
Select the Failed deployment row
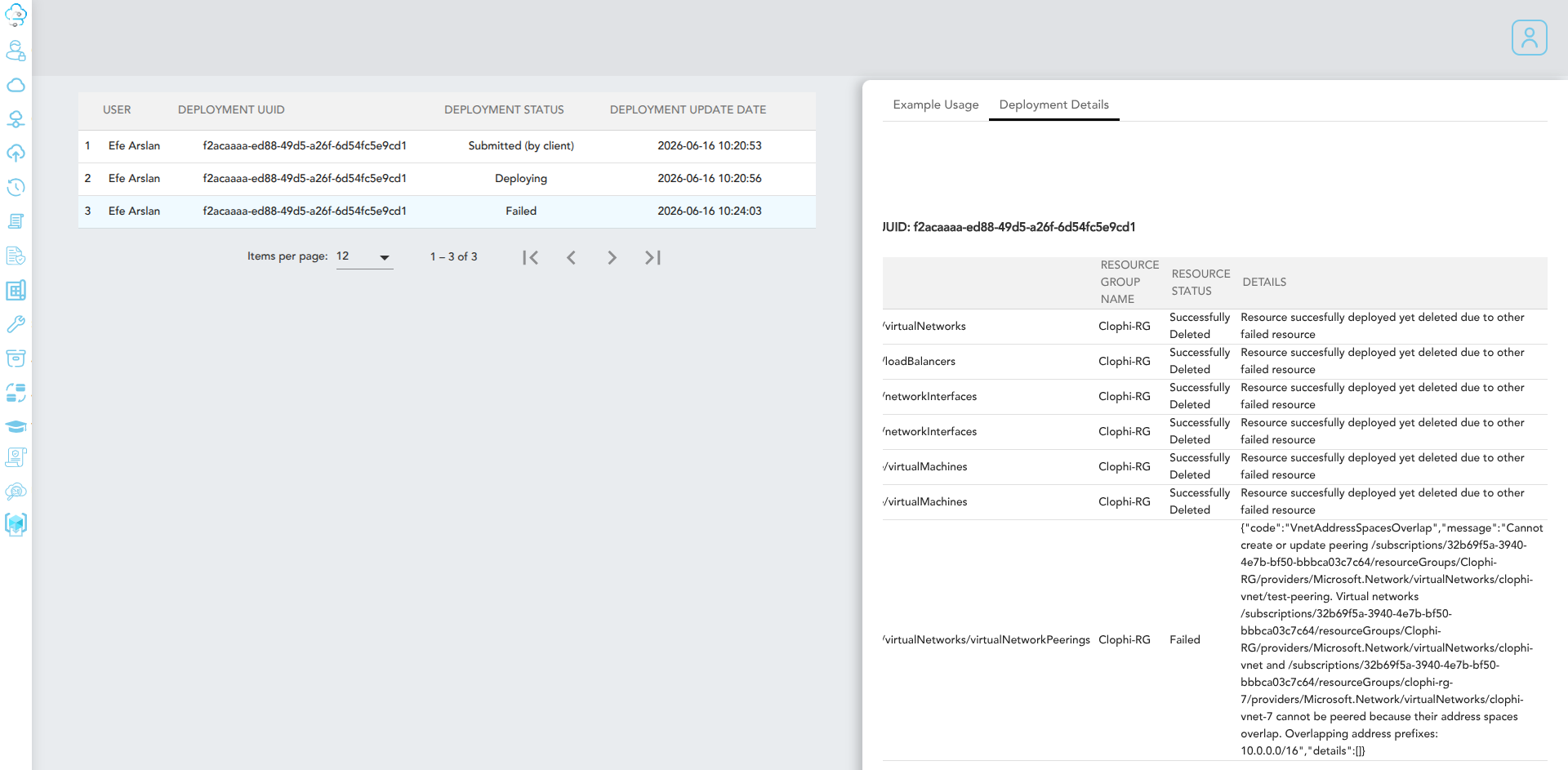(447, 211)
